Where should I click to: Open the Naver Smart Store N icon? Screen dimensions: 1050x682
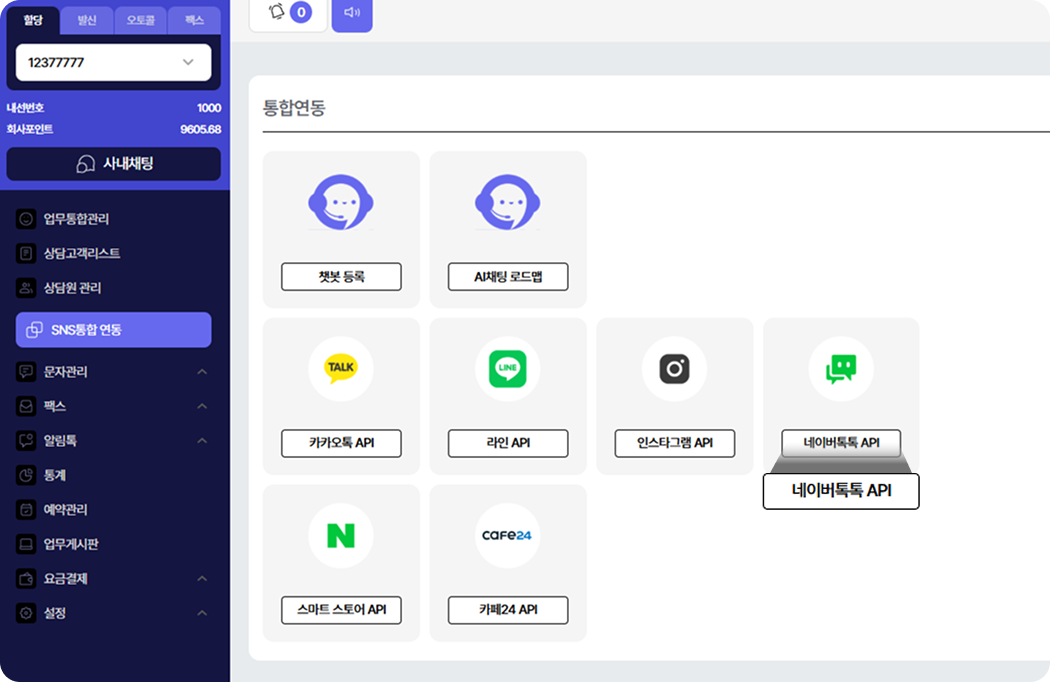(341, 536)
